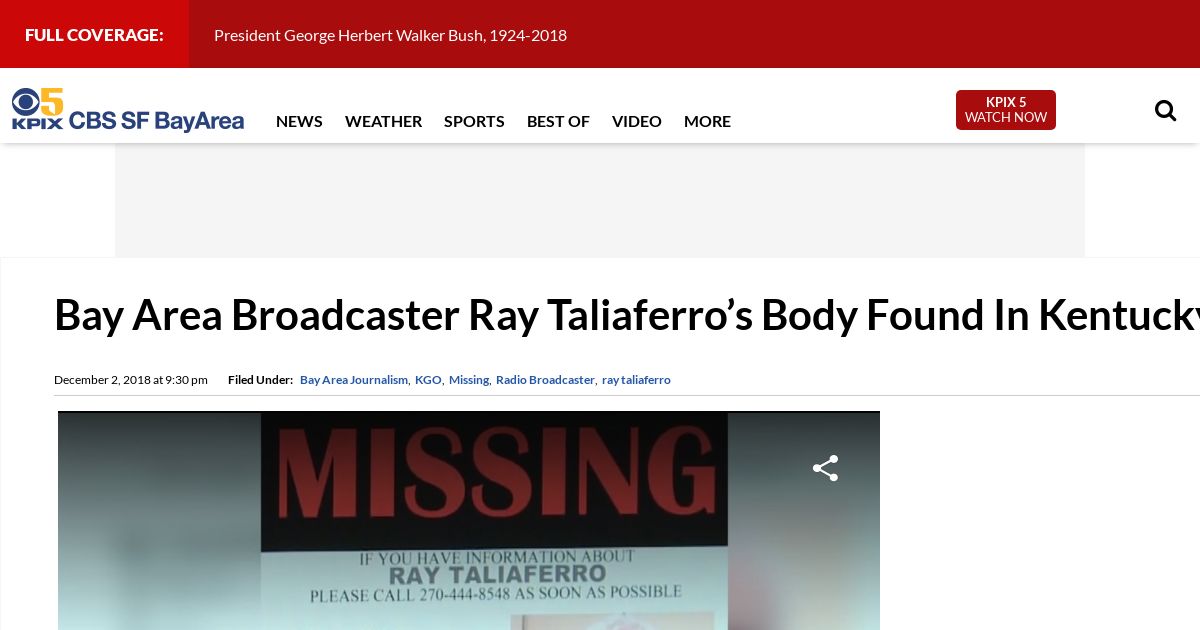Open the News menu

point(299,121)
